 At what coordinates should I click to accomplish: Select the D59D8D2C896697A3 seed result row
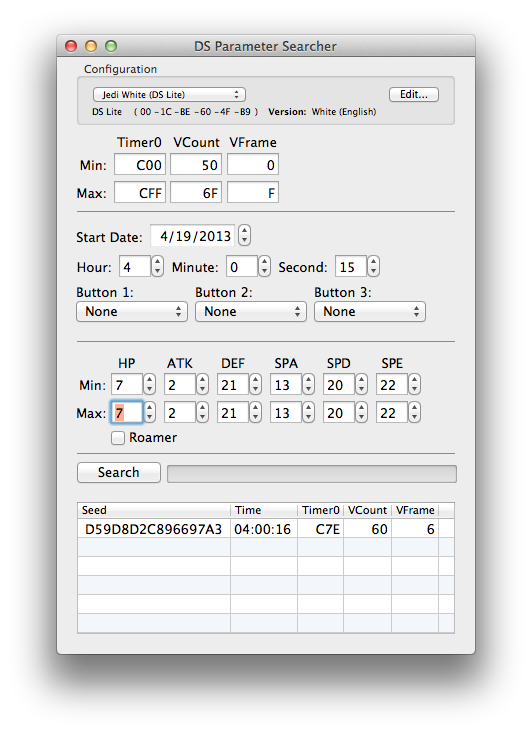266,529
